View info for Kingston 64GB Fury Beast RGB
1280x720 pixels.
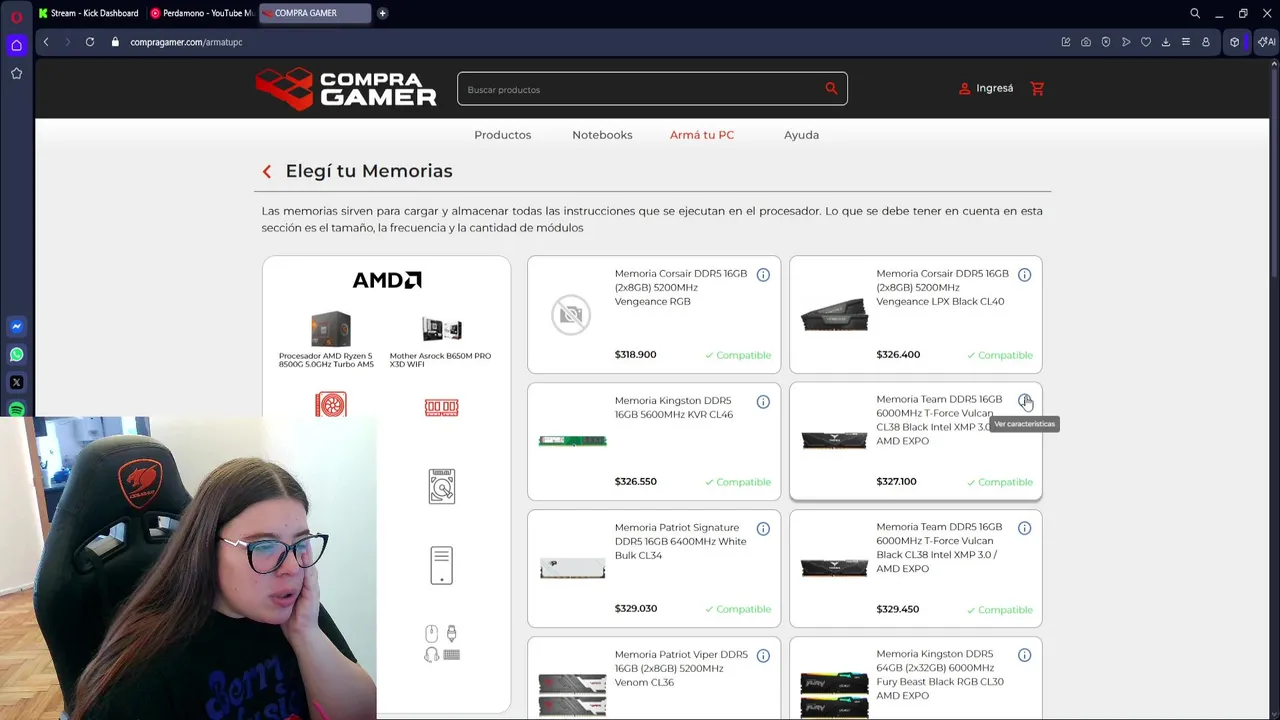1024,655
